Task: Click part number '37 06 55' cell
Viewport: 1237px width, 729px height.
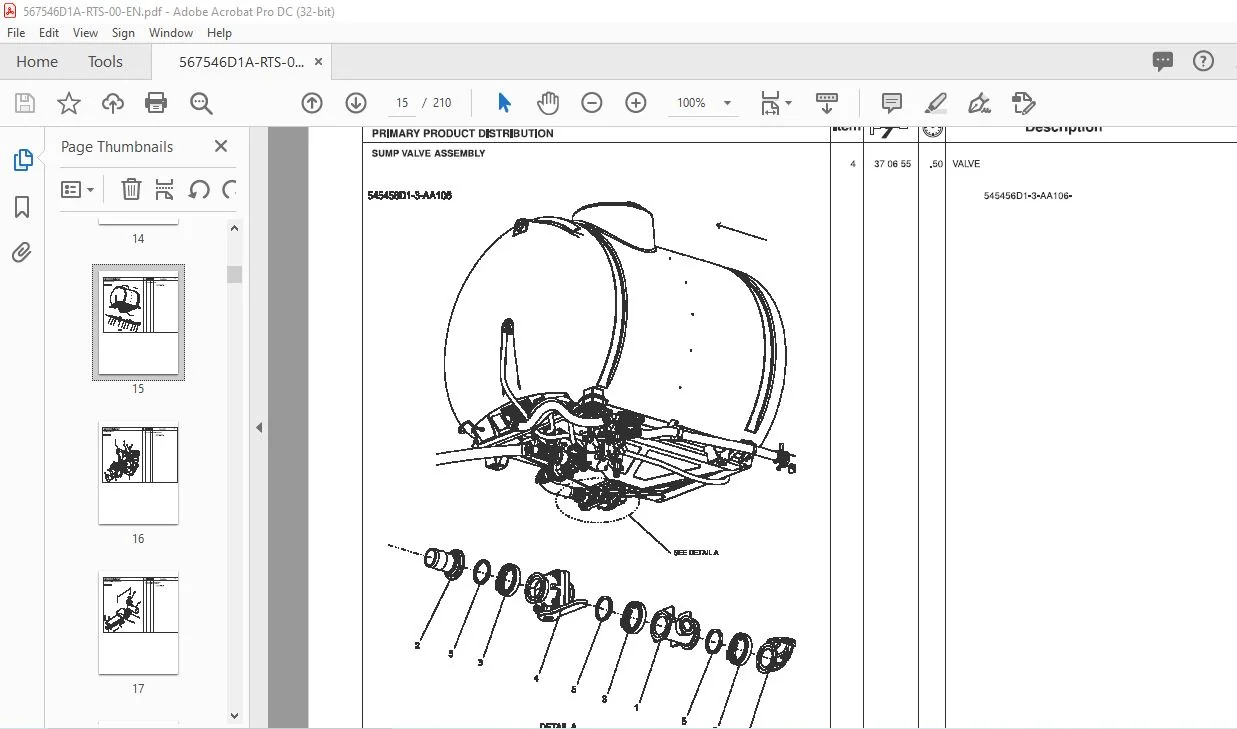Action: coord(892,164)
